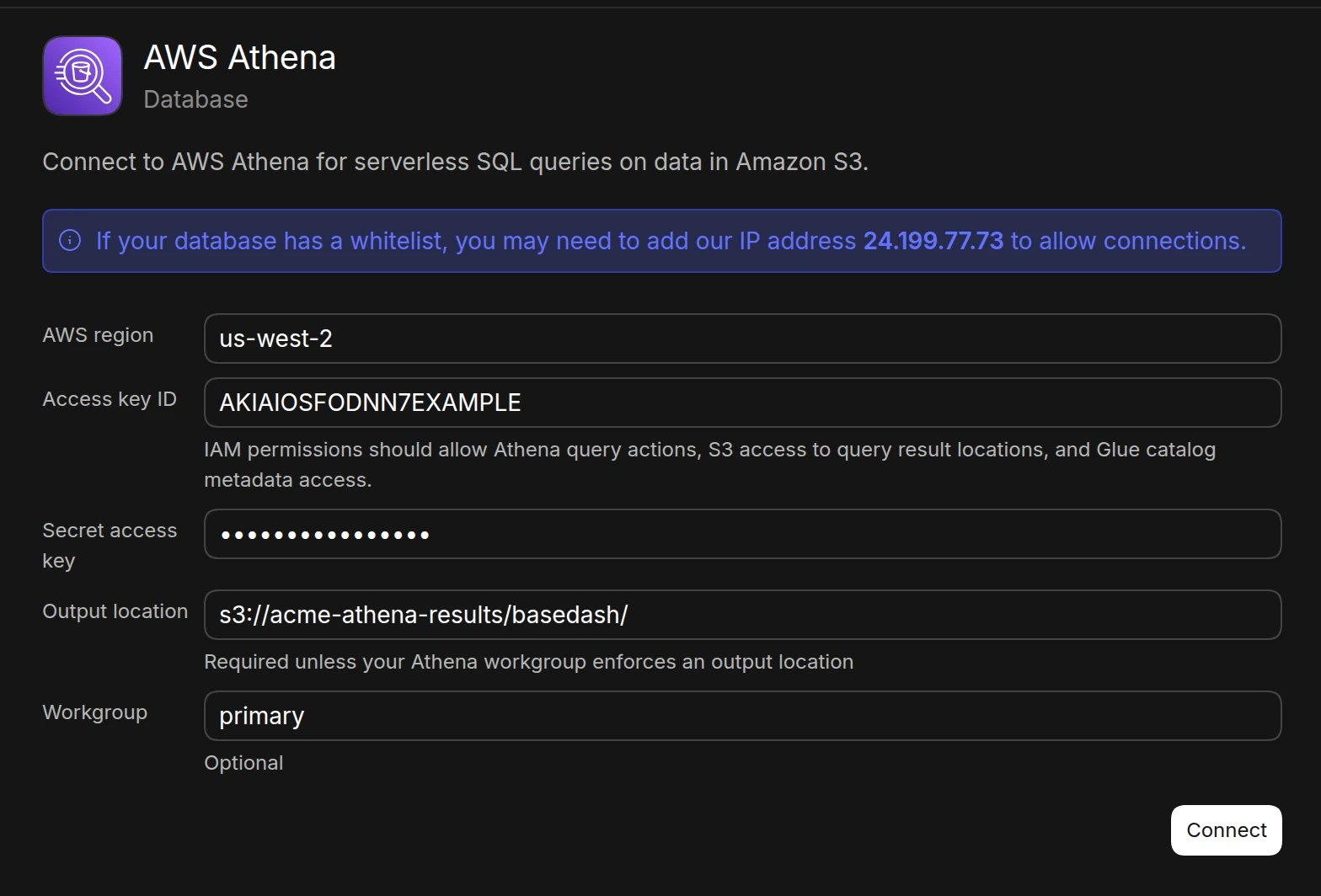Click the 'Output location' label

click(x=115, y=611)
